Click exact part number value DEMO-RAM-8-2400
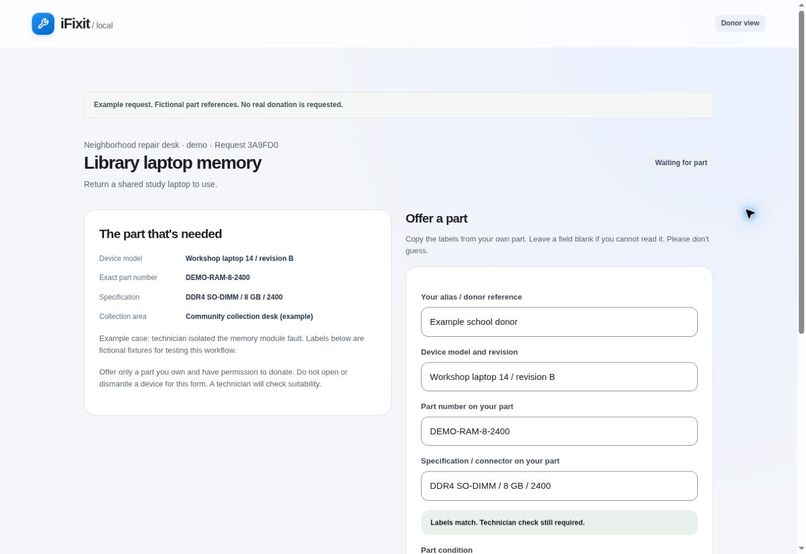The width and height of the screenshot is (806, 554). (x=217, y=278)
